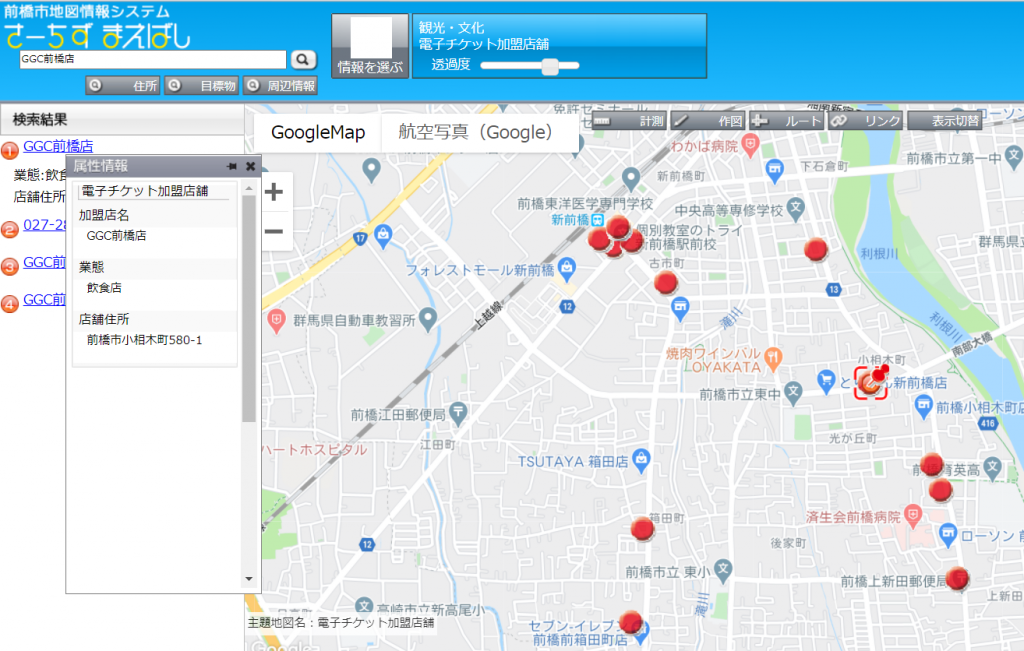Open the 情報を選ぶ information selector
Image resolution: width=1024 pixels, height=651 pixels.
coord(370,46)
